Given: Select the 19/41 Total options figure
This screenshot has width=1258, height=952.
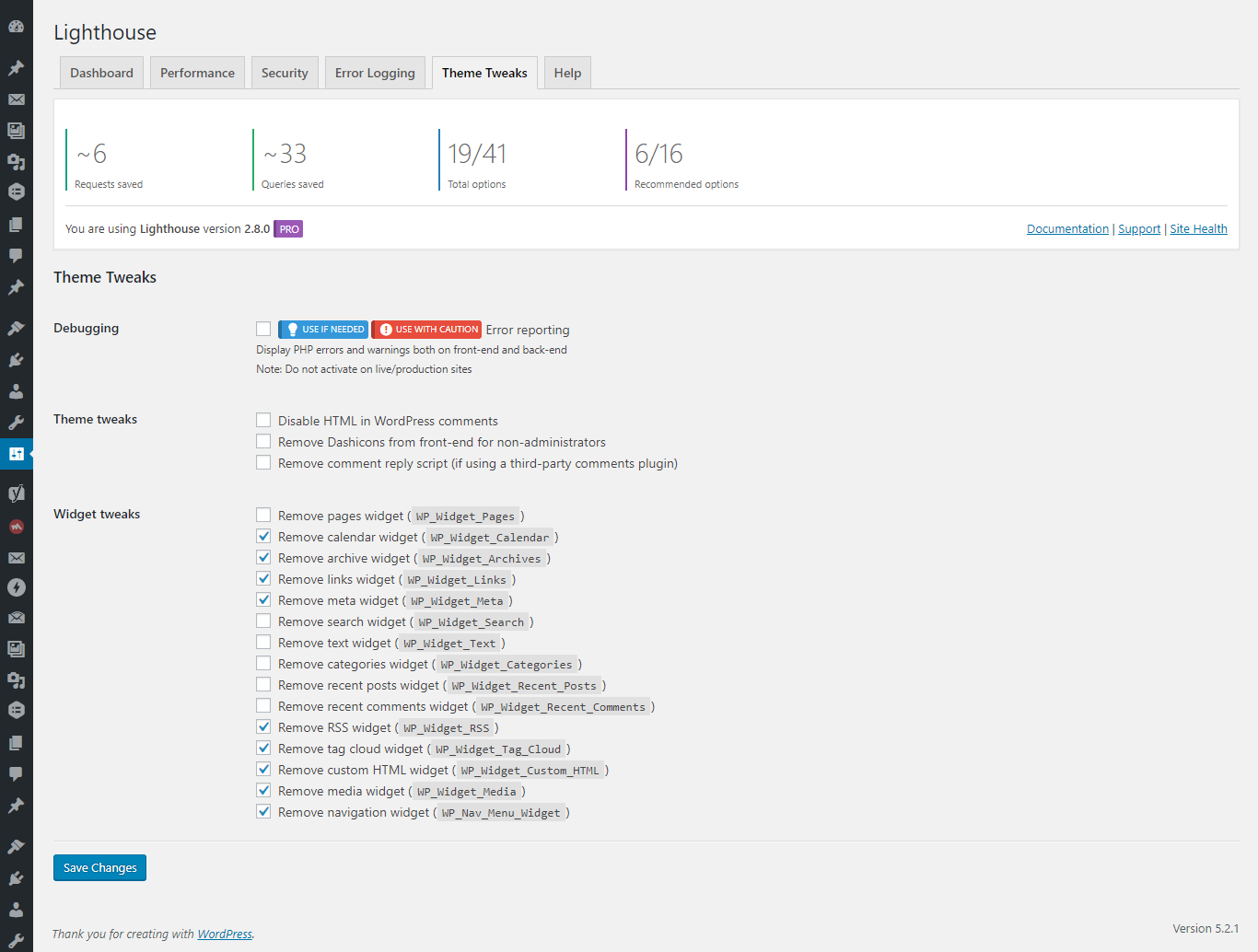Looking at the screenshot, I should [477, 154].
